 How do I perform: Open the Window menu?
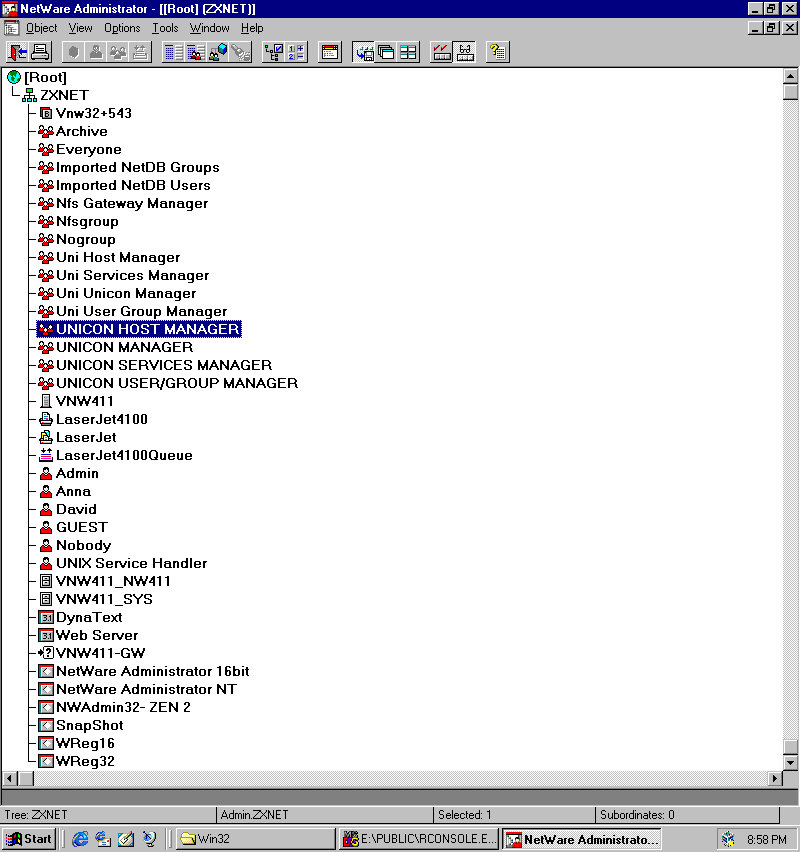pyautogui.click(x=209, y=28)
